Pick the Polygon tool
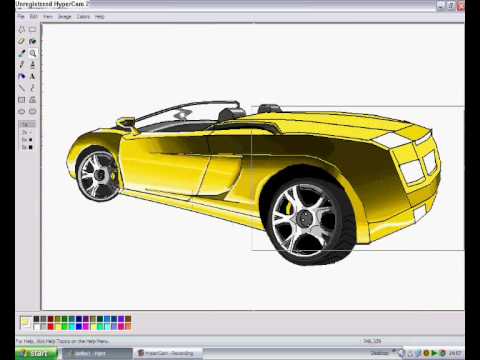This screenshot has height=360, width=480. click(32, 100)
